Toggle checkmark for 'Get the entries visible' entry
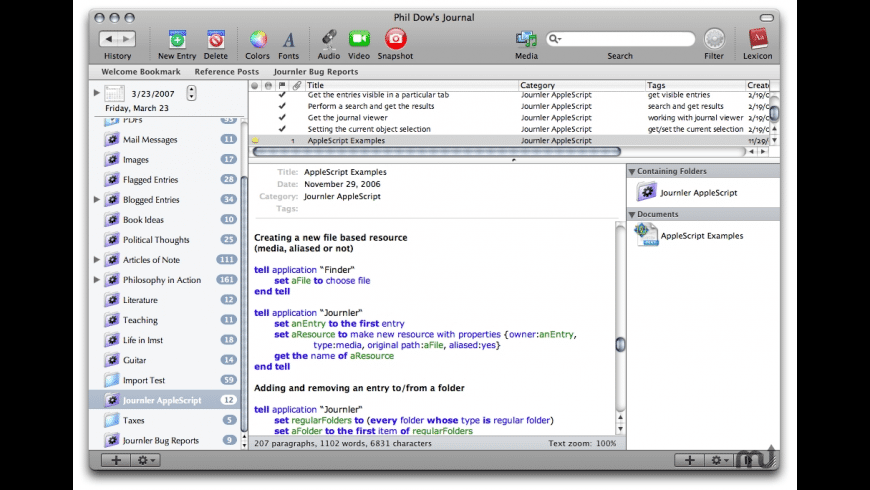The width and height of the screenshot is (870, 490). point(282,95)
